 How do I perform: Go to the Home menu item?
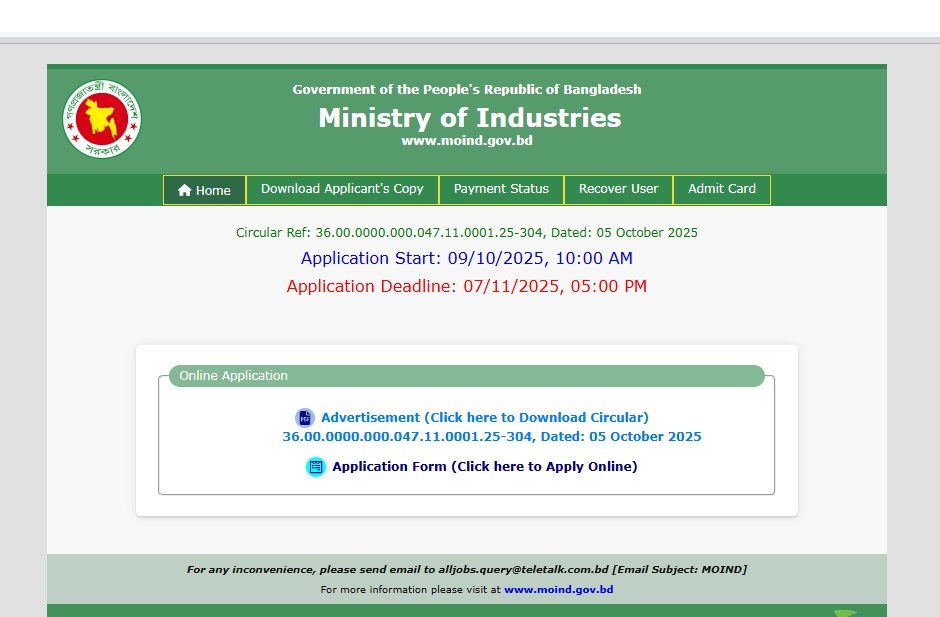204,190
